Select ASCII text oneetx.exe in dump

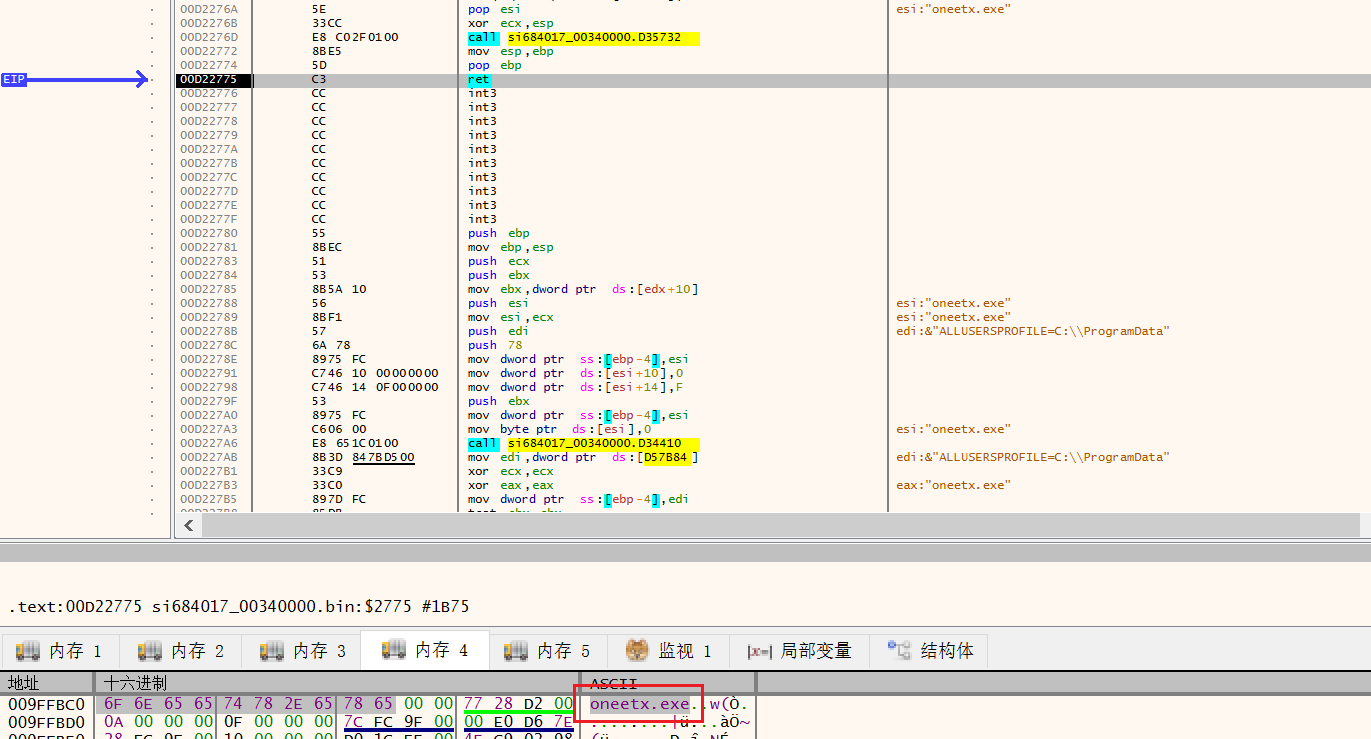click(x=639, y=704)
